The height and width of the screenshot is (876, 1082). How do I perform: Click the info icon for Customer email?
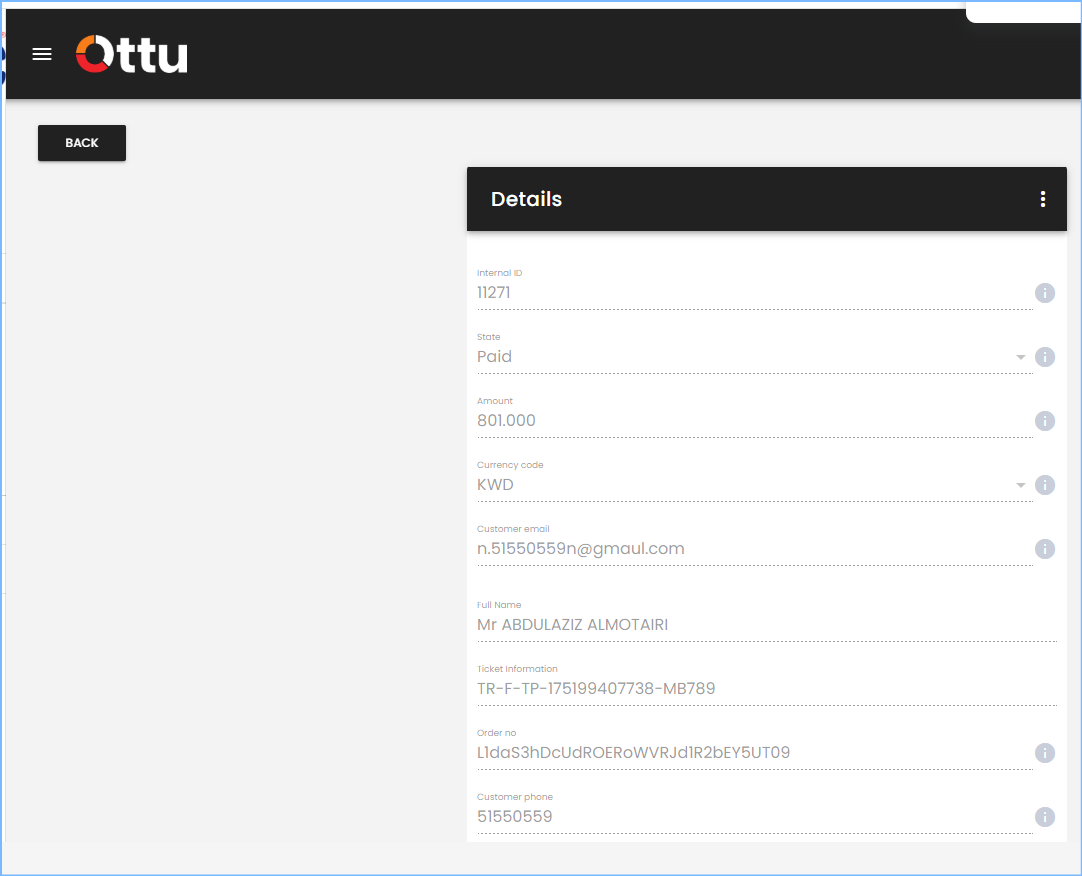(x=1045, y=549)
